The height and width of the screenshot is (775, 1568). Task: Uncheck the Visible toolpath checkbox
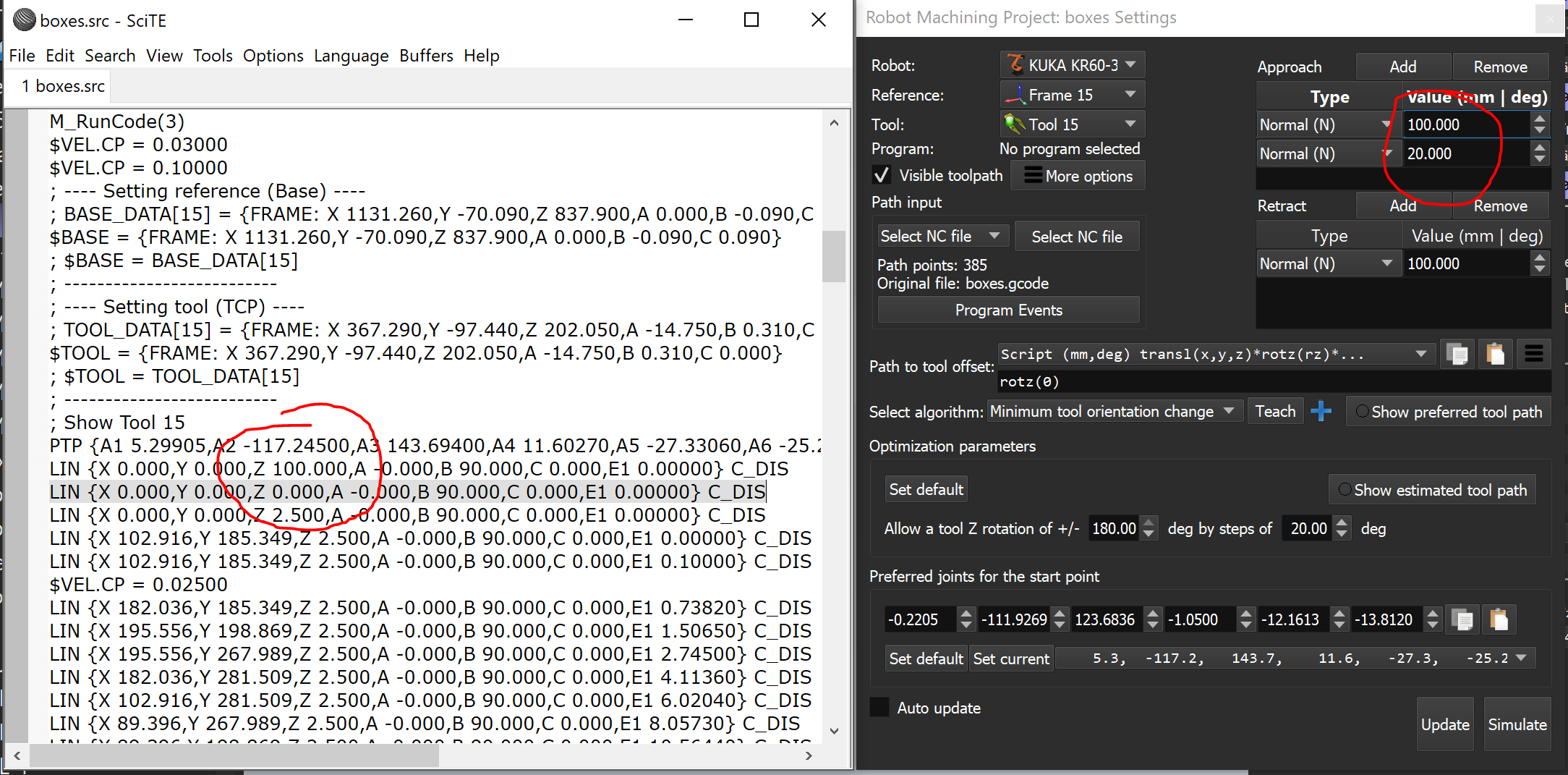click(x=881, y=176)
